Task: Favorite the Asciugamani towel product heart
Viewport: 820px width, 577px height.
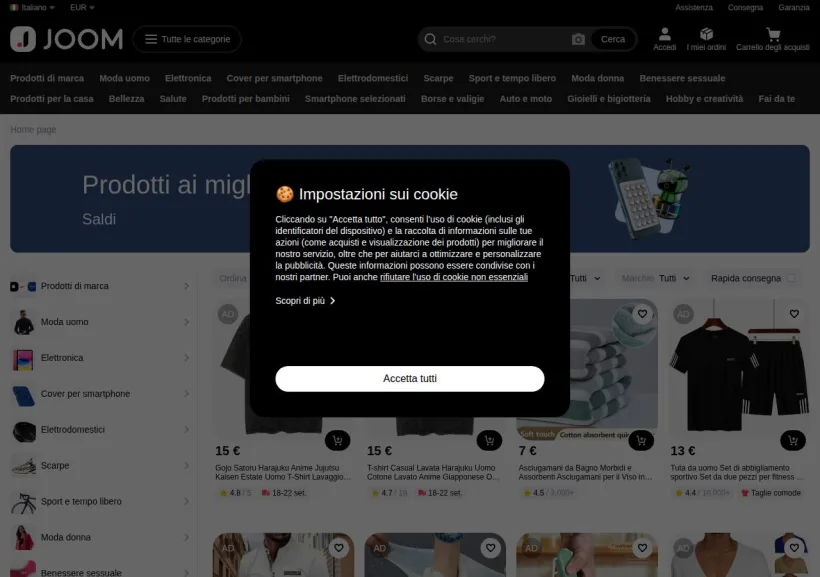Action: (x=642, y=314)
